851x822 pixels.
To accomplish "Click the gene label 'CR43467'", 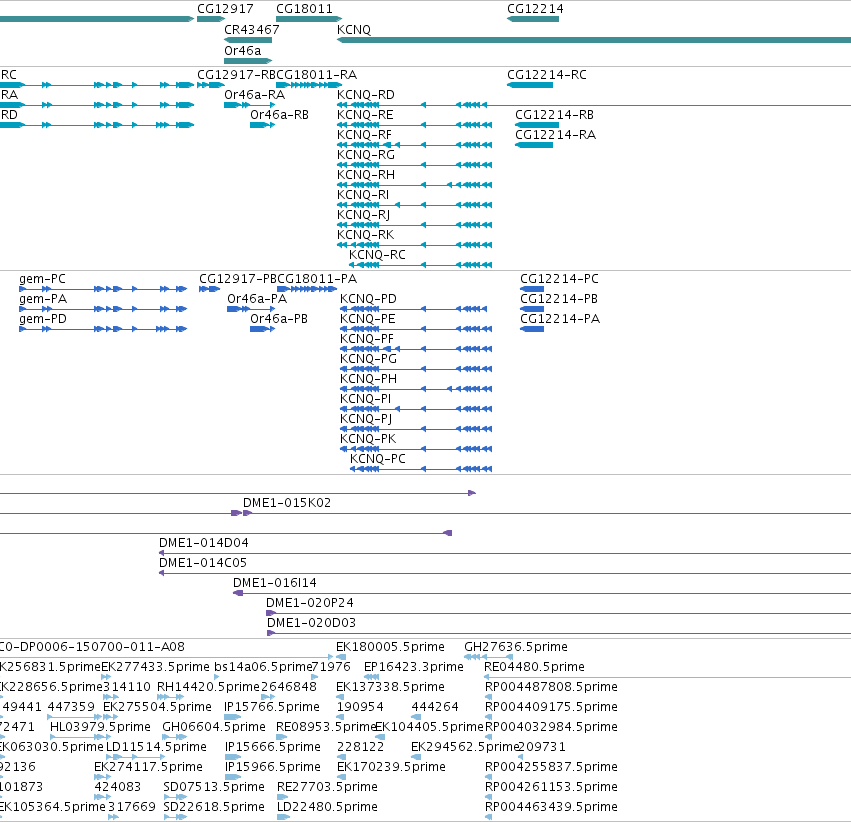I will tap(252, 30).
